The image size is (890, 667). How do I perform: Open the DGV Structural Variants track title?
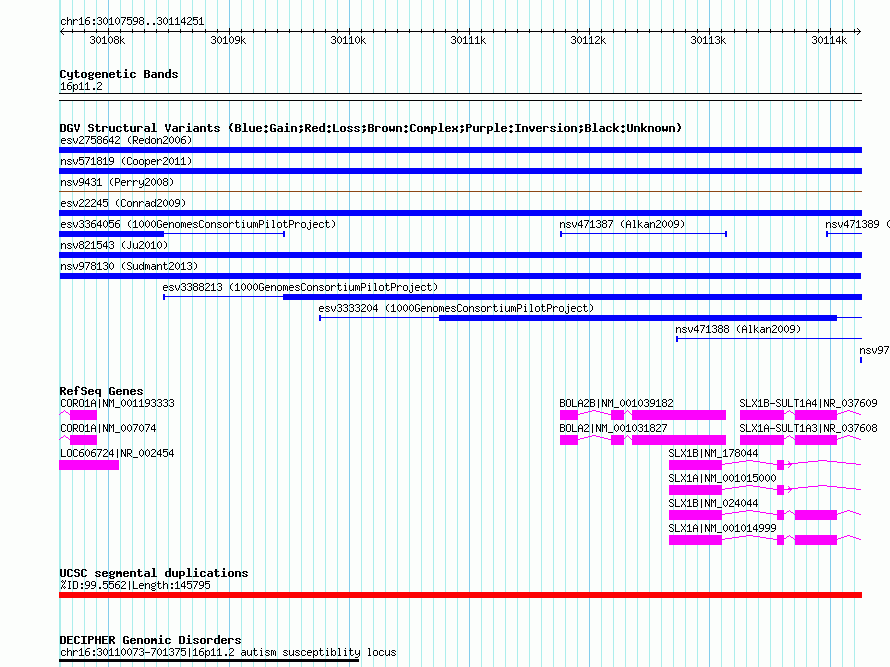370,128
